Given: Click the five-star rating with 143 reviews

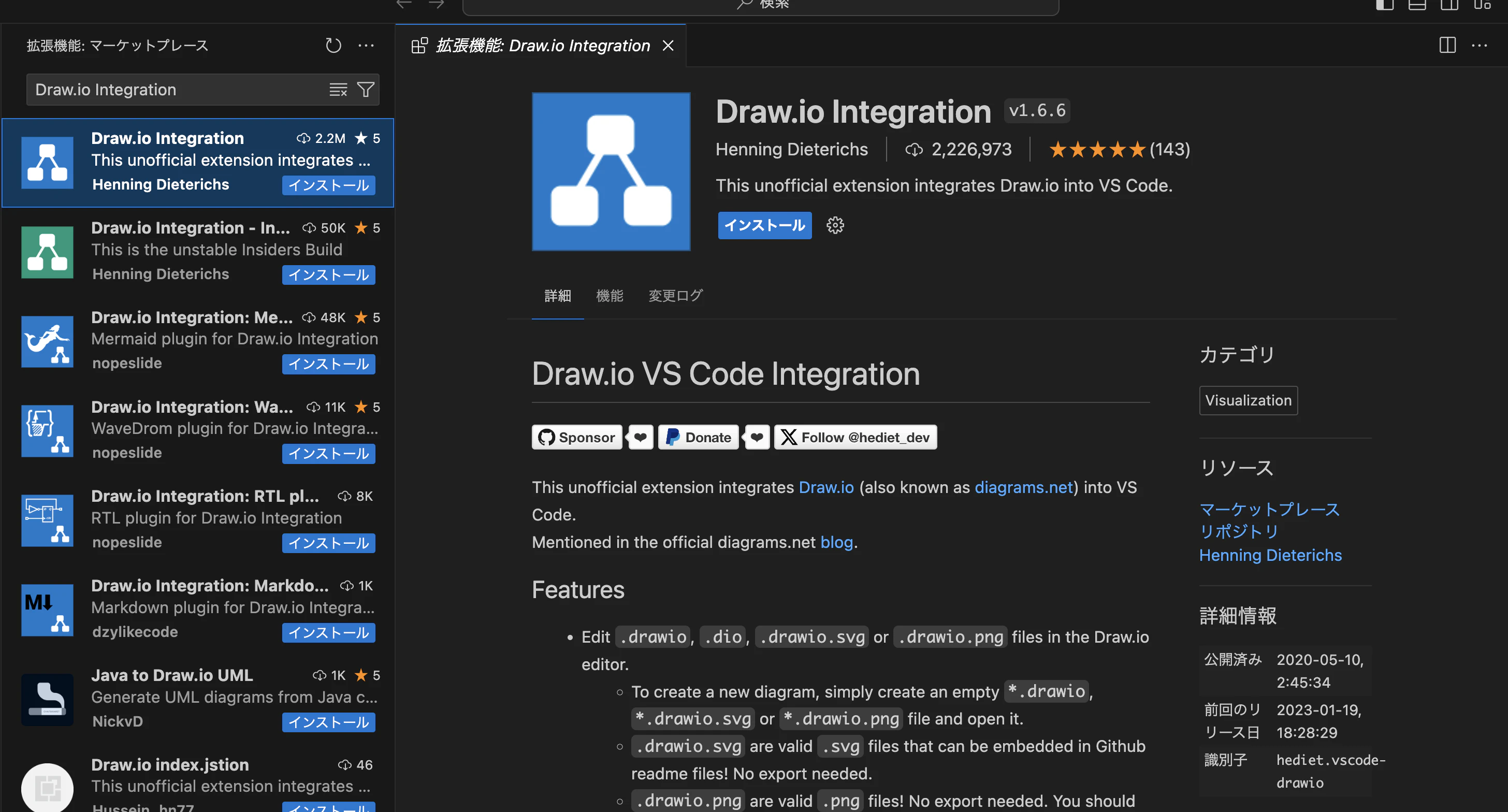Looking at the screenshot, I should tap(1119, 149).
